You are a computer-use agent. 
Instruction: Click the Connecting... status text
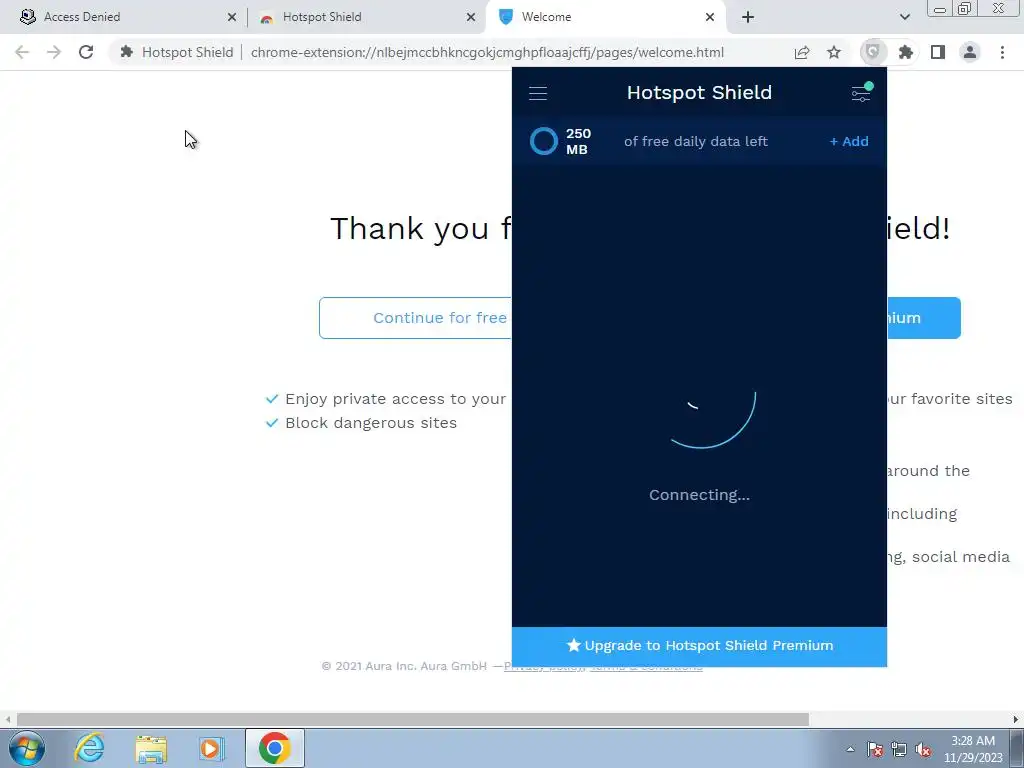click(x=699, y=495)
